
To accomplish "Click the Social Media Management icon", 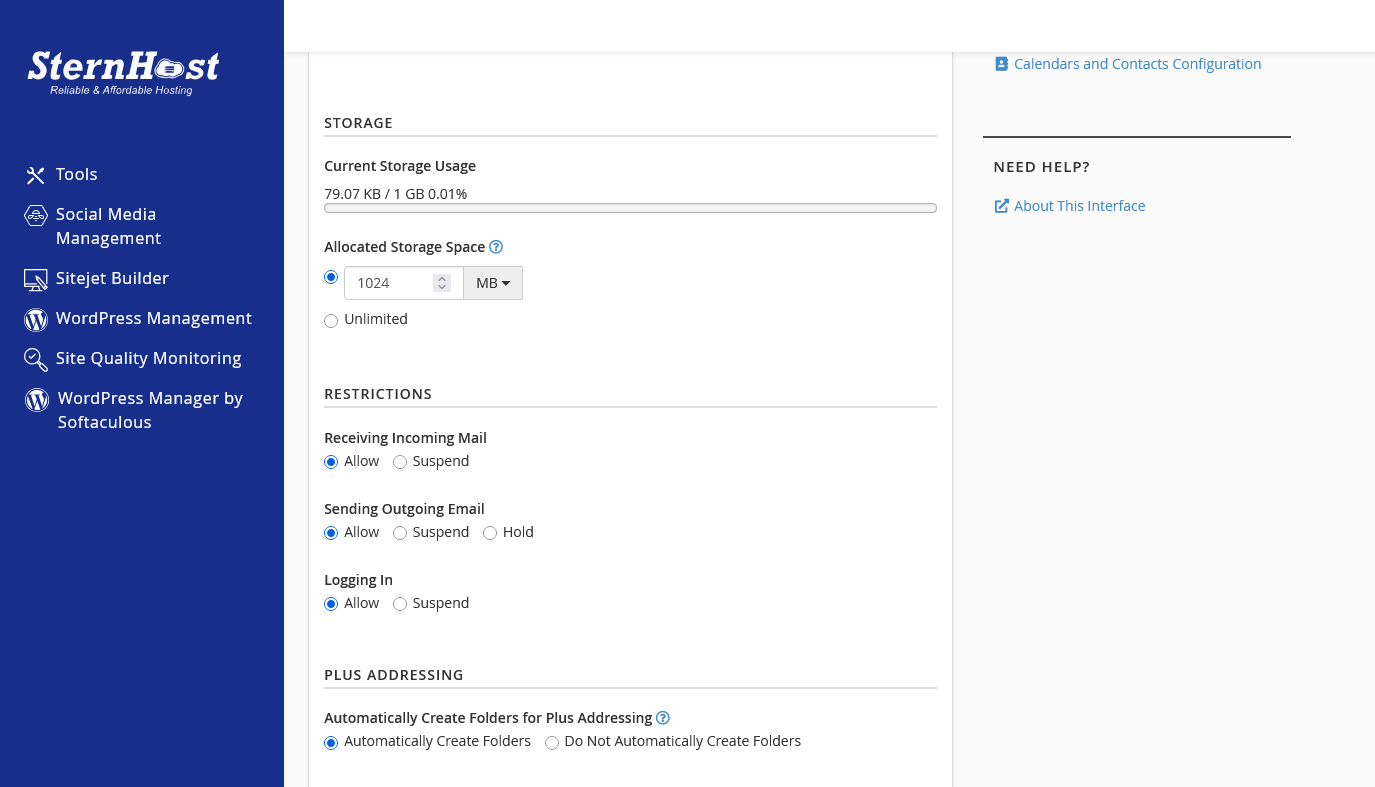I will (36, 215).
